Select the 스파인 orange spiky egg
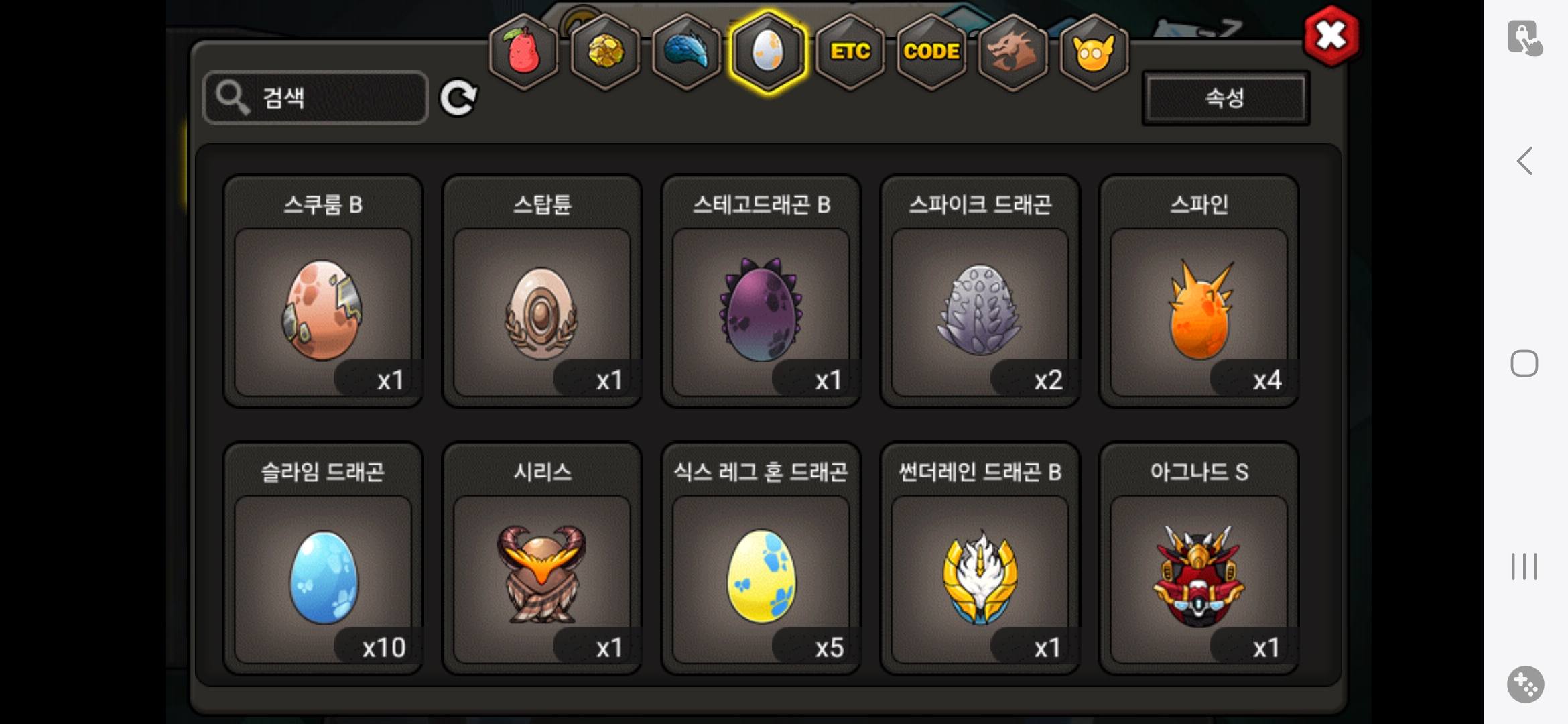The image size is (1568, 724). [x=1199, y=291]
